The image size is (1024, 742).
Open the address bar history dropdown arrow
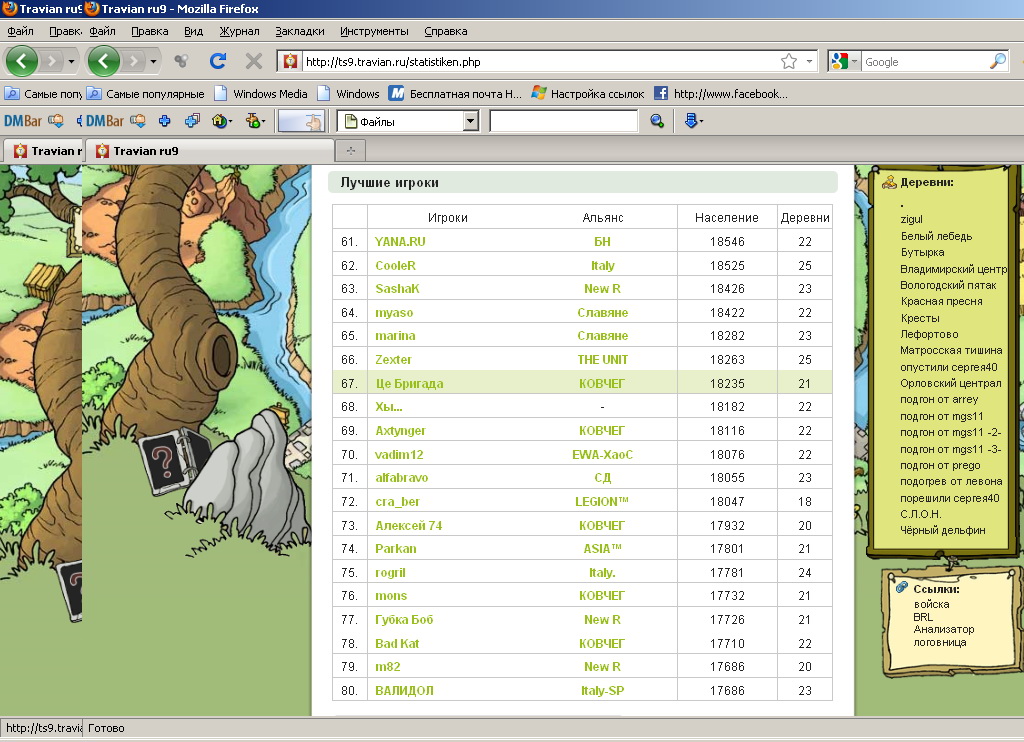809,61
